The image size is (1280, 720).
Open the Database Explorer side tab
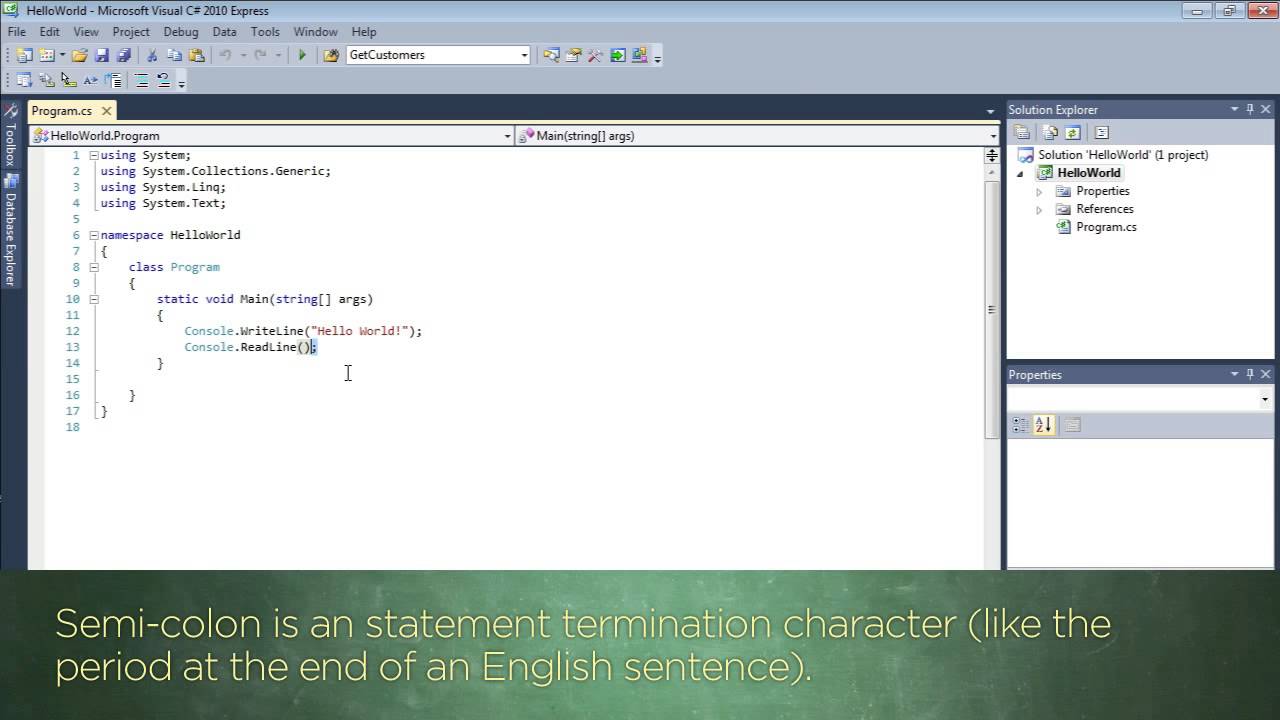10,230
